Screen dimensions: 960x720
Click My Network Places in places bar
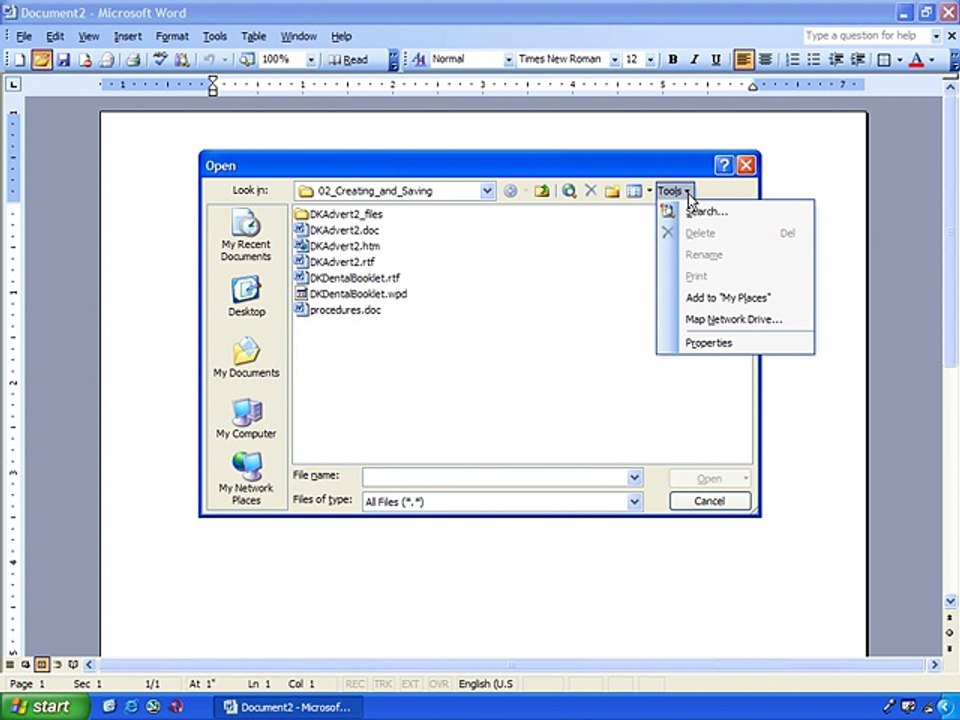point(246,479)
